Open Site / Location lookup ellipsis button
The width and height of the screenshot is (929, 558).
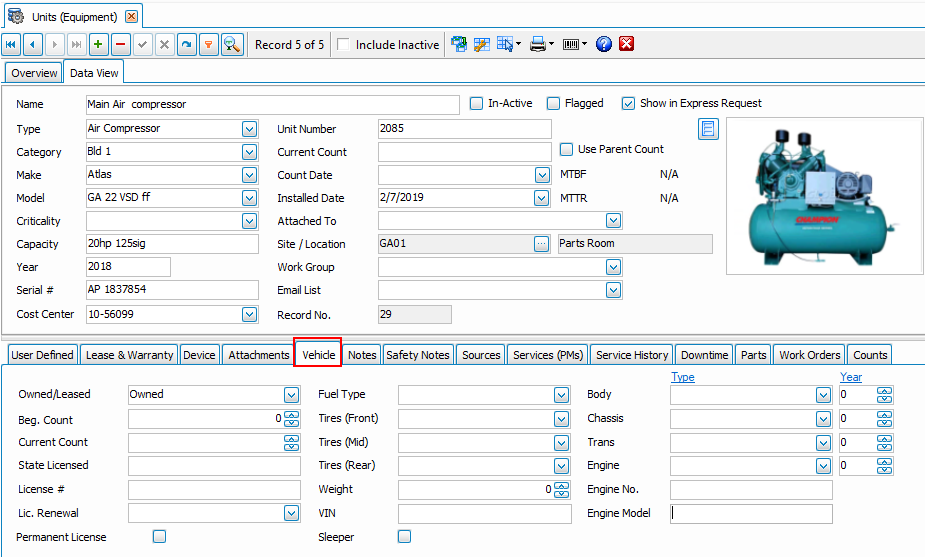[542, 244]
